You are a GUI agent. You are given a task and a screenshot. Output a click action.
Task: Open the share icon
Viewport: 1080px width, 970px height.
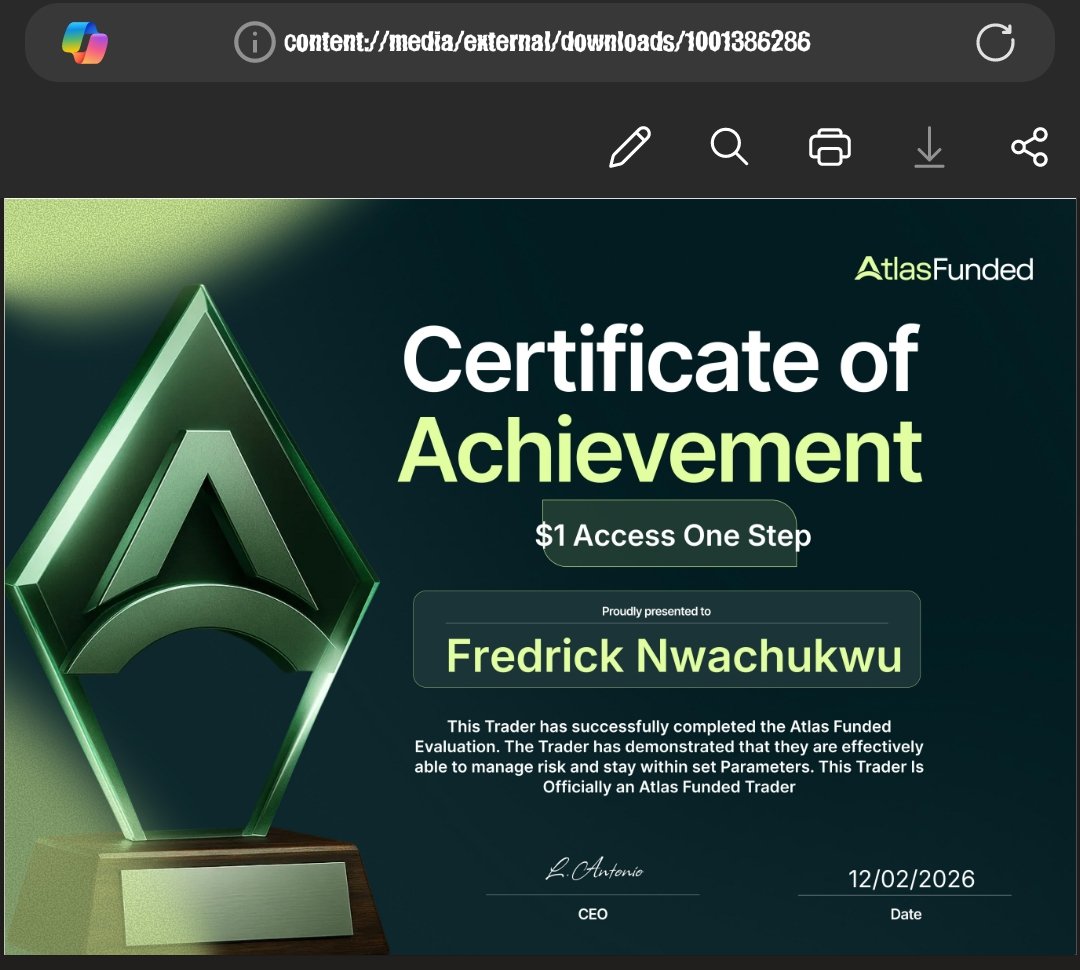click(x=1029, y=147)
